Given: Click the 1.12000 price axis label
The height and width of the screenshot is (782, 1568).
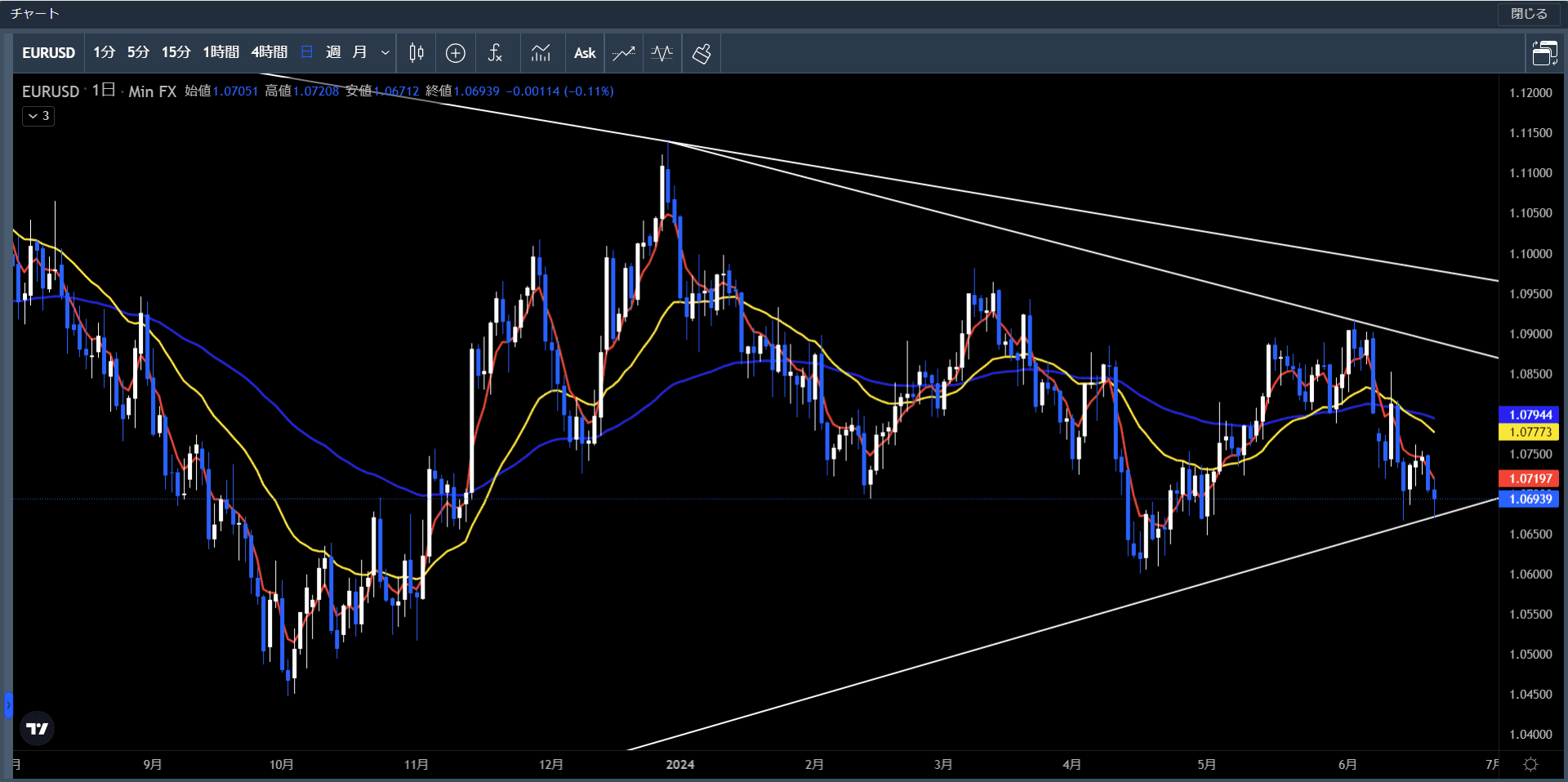Looking at the screenshot, I should click(1530, 93).
